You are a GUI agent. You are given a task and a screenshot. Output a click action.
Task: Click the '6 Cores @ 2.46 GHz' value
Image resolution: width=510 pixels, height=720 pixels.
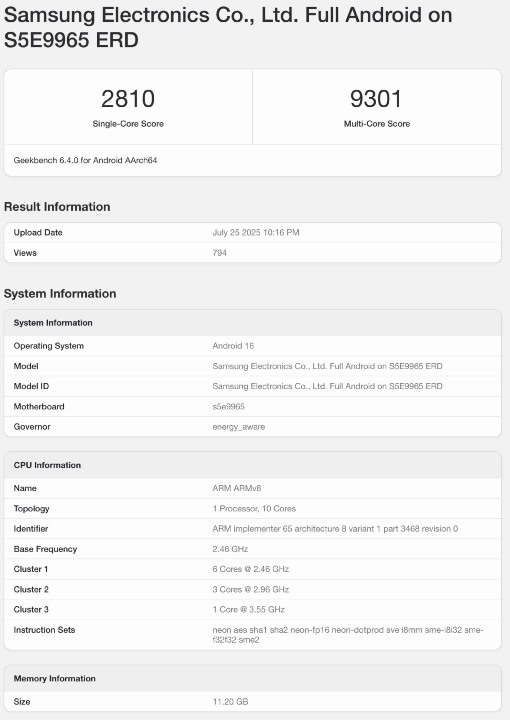[x=251, y=569]
